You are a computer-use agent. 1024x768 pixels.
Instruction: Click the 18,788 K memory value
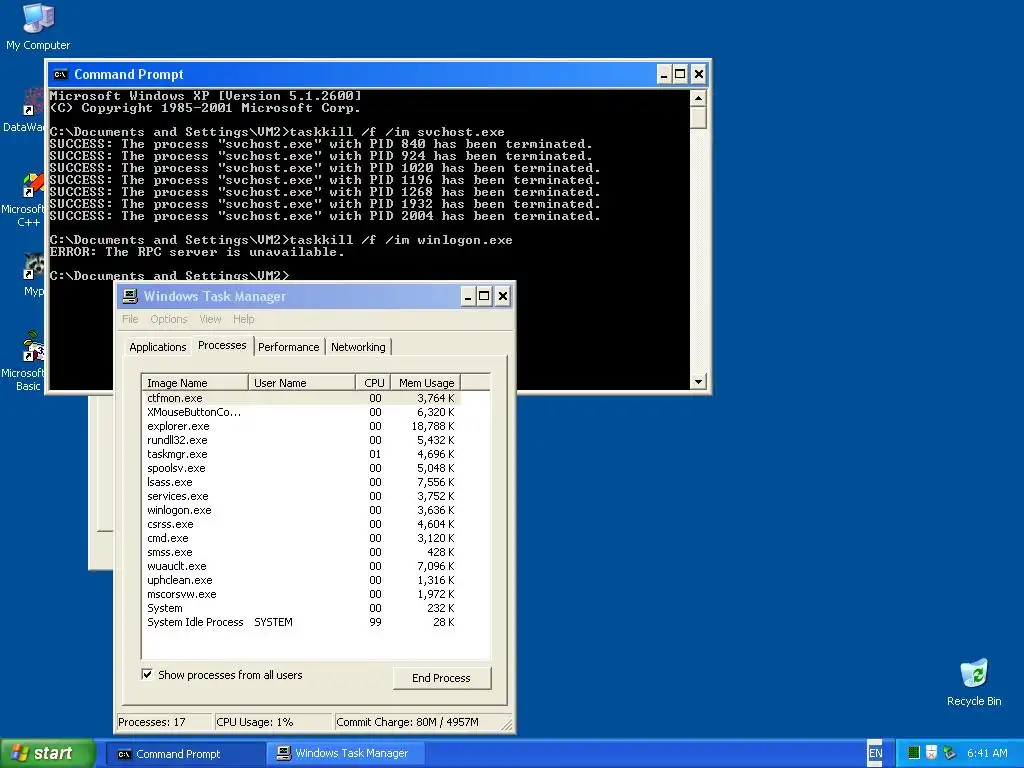pos(433,426)
